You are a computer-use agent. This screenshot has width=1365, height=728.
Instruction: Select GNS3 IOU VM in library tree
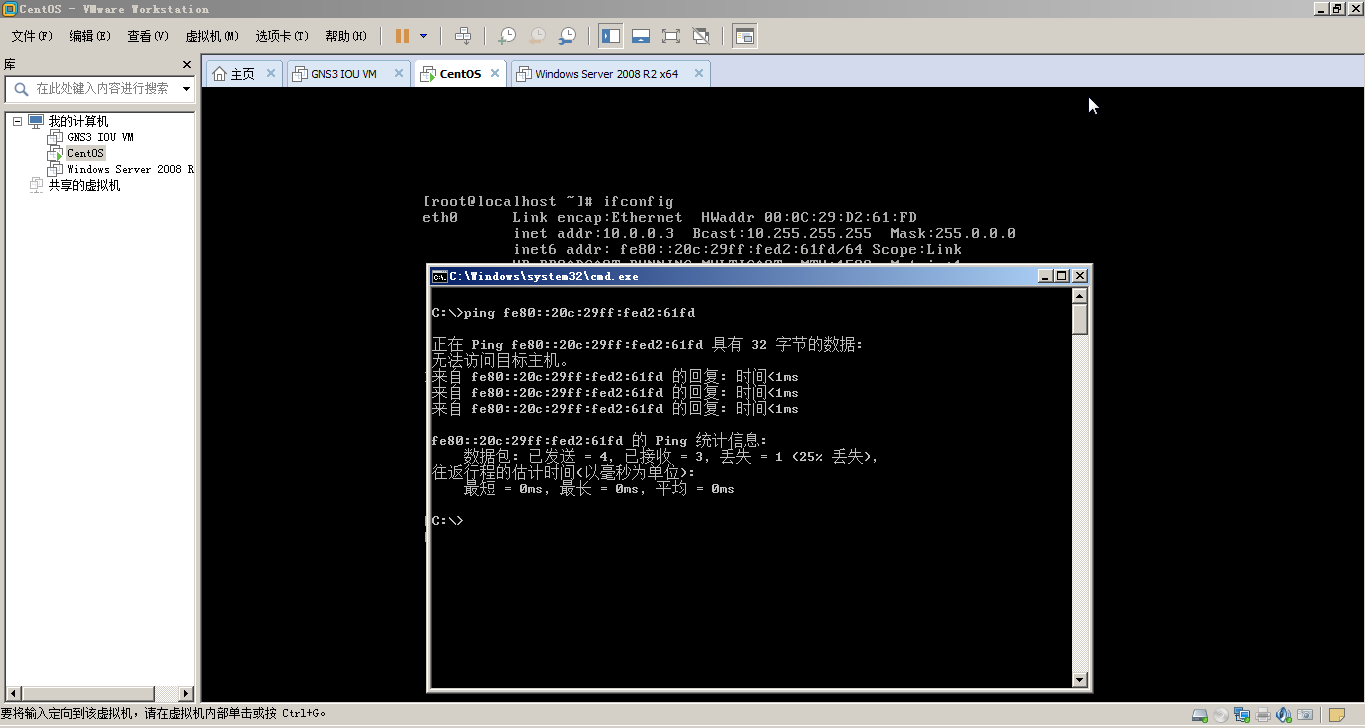[100, 137]
